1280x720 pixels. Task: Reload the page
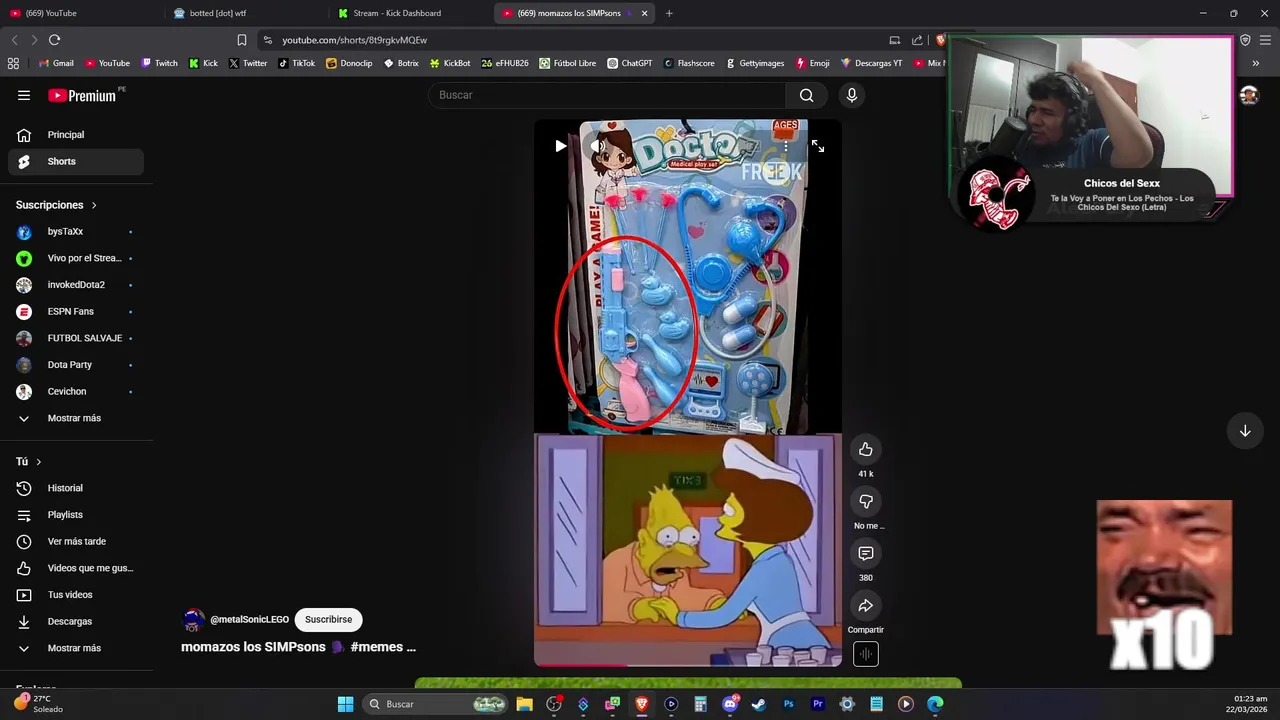click(54, 40)
